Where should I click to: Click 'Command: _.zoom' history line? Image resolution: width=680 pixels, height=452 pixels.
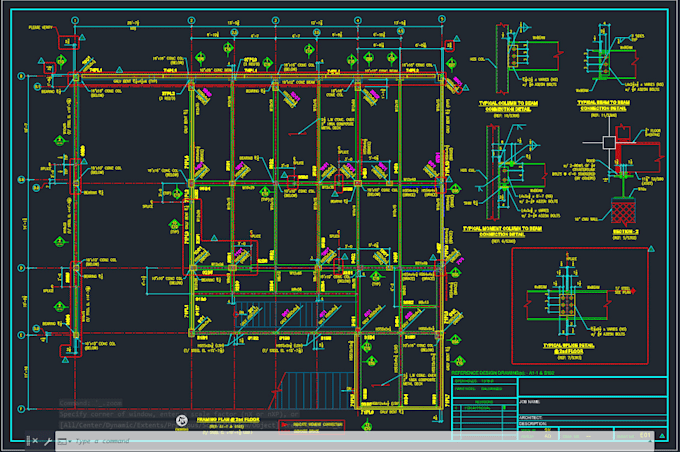[x=91, y=403]
